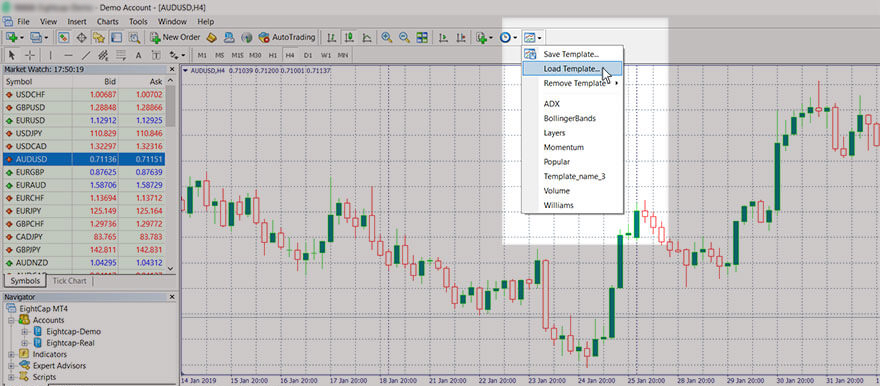This screenshot has width=880, height=386.
Task: Switch to the Symbols tab
Action: [x=25, y=281]
